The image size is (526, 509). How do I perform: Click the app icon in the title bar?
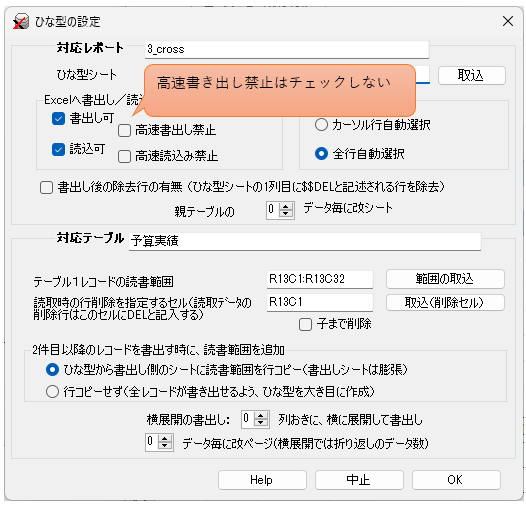coord(21,21)
